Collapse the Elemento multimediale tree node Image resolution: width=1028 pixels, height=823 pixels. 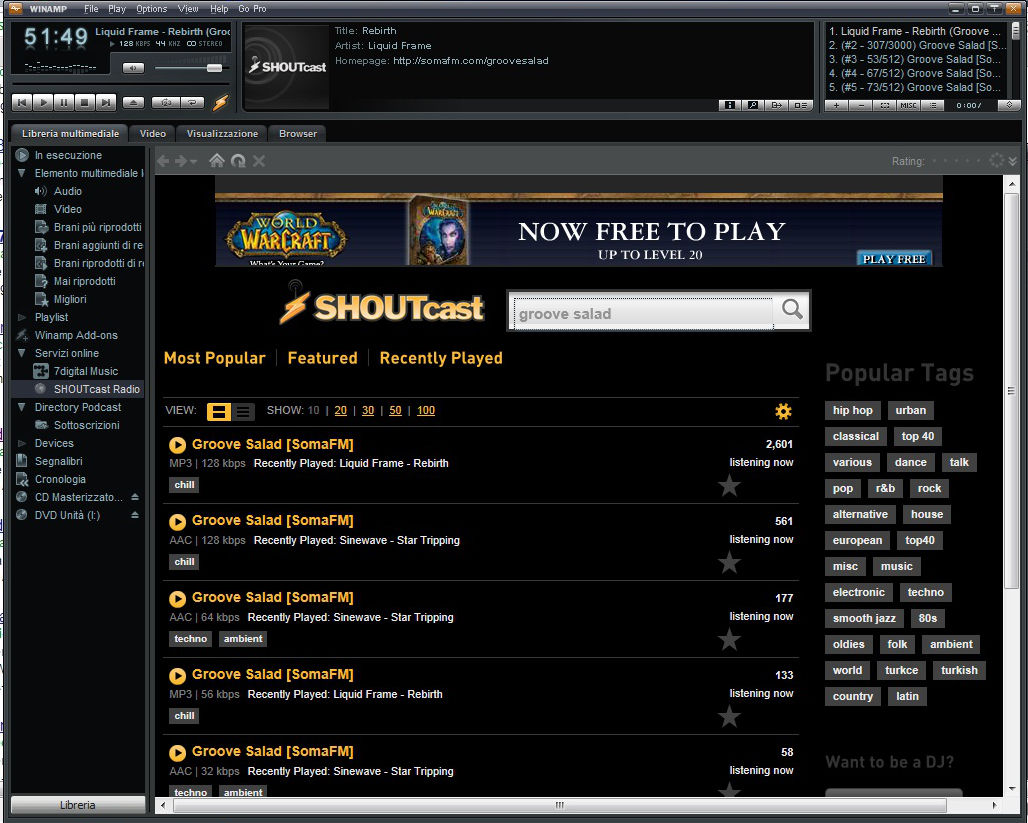pyautogui.click(x=22, y=173)
